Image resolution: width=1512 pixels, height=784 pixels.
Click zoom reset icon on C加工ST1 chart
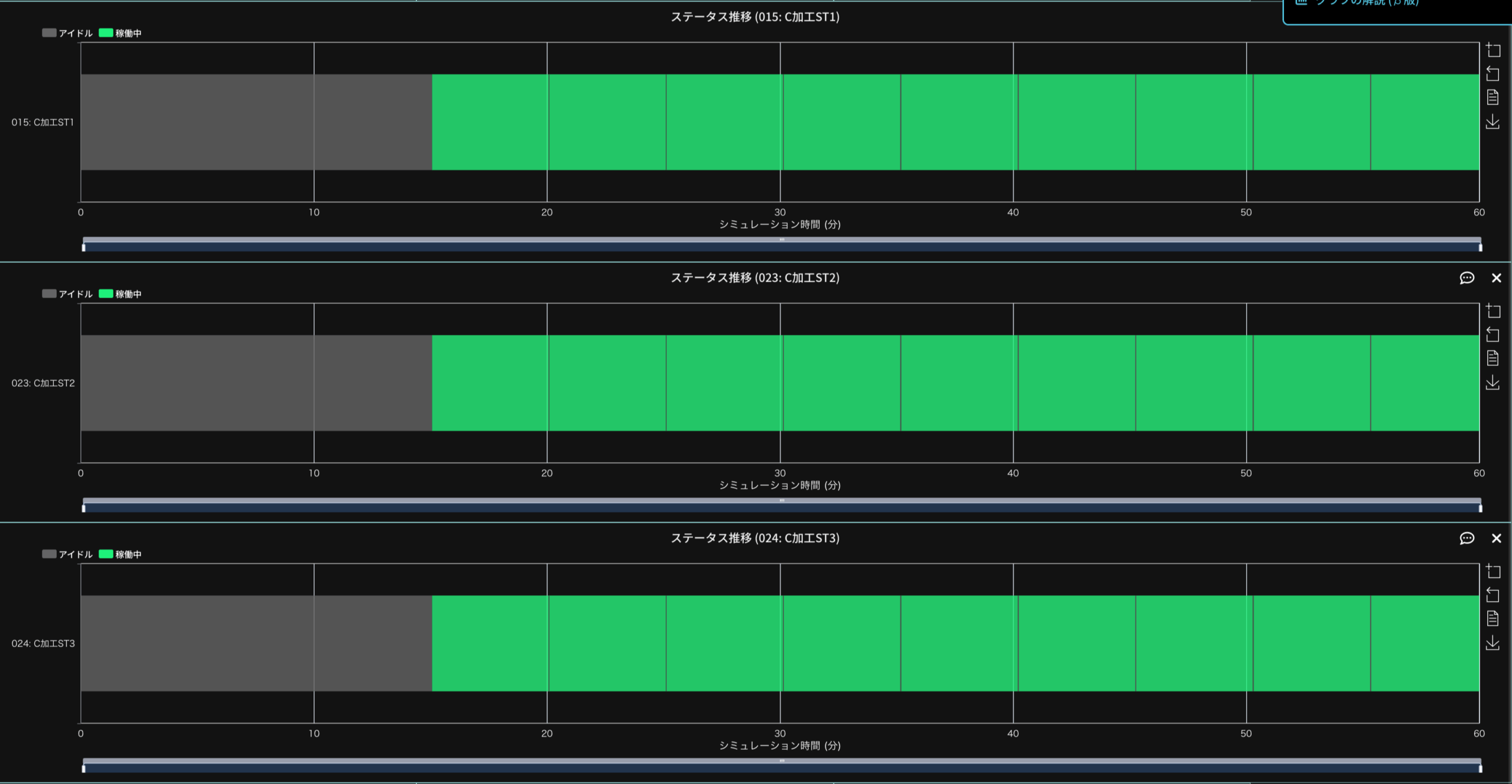point(1493,74)
